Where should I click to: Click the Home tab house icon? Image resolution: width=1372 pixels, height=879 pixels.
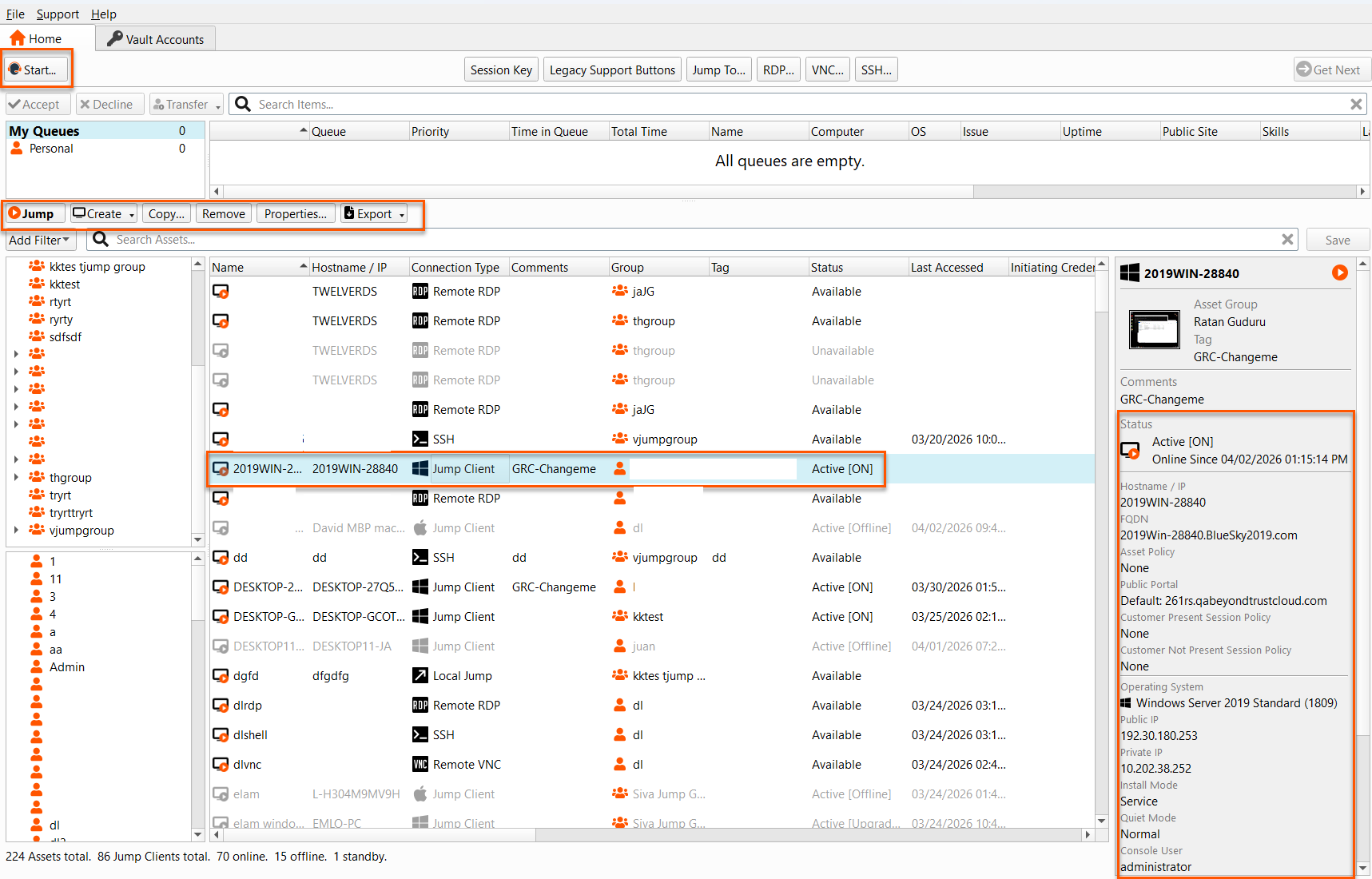(18, 38)
